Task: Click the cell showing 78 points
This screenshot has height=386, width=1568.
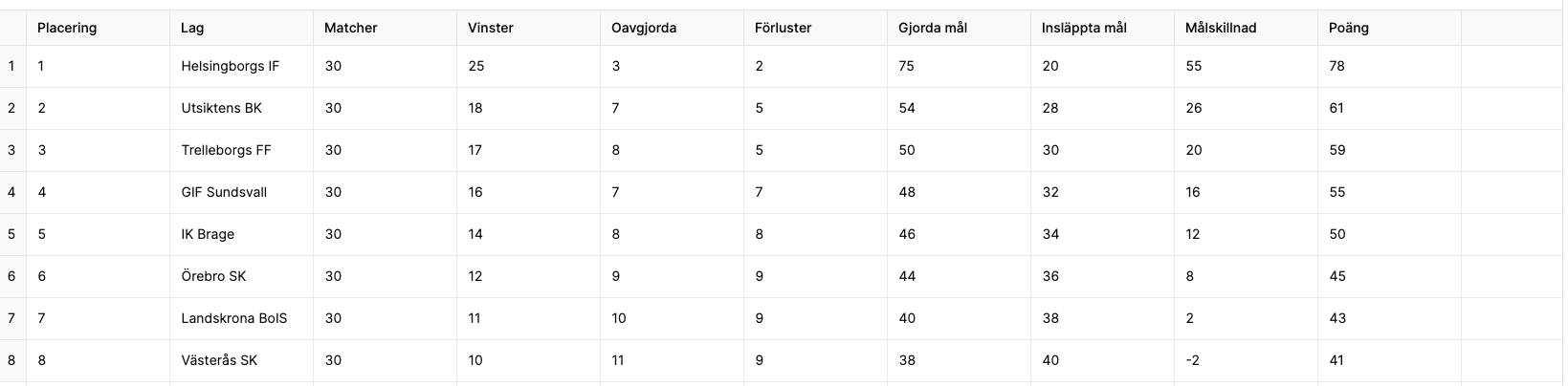Action: (x=1389, y=66)
